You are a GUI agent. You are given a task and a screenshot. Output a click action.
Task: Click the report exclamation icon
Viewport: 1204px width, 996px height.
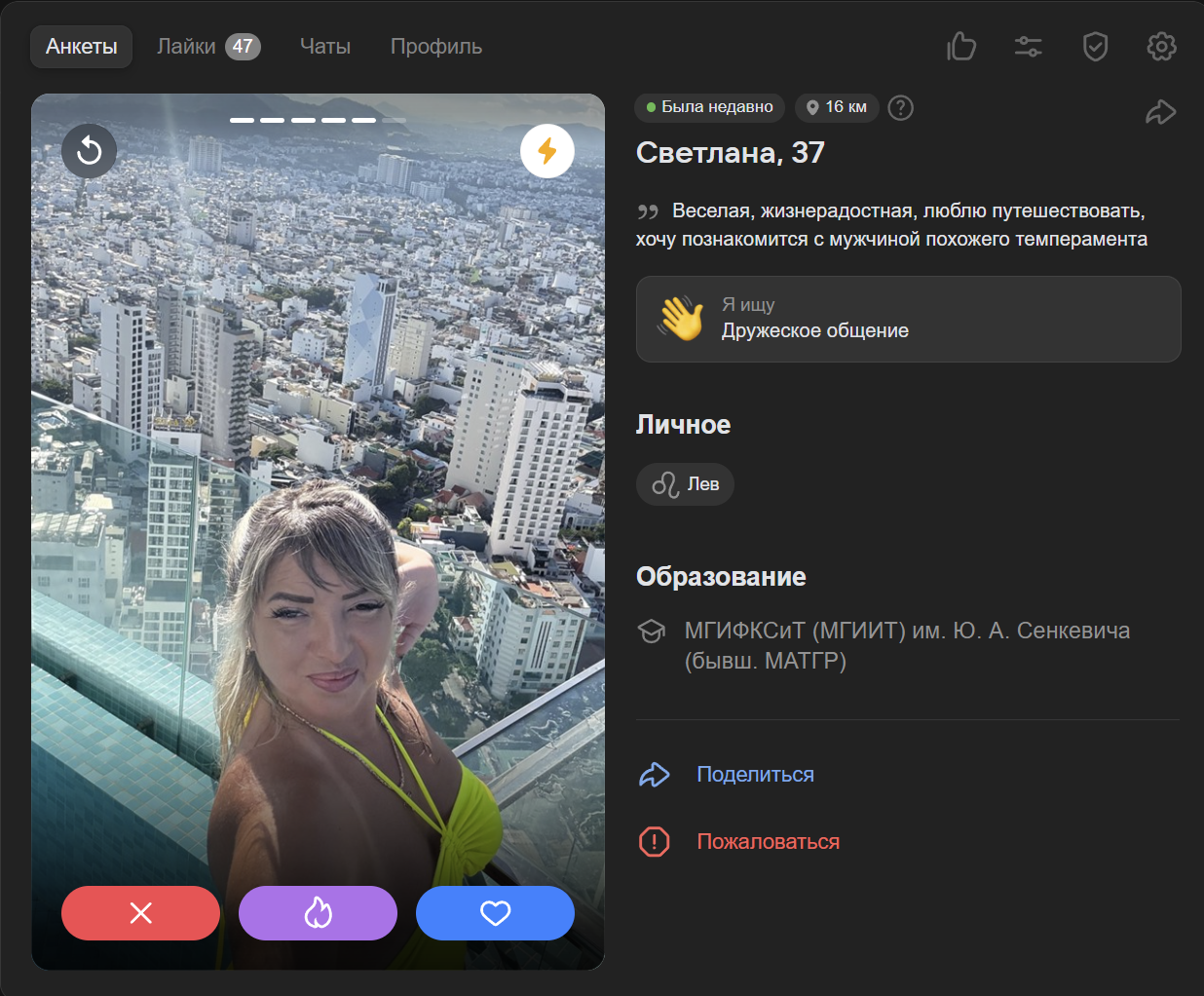(x=654, y=842)
